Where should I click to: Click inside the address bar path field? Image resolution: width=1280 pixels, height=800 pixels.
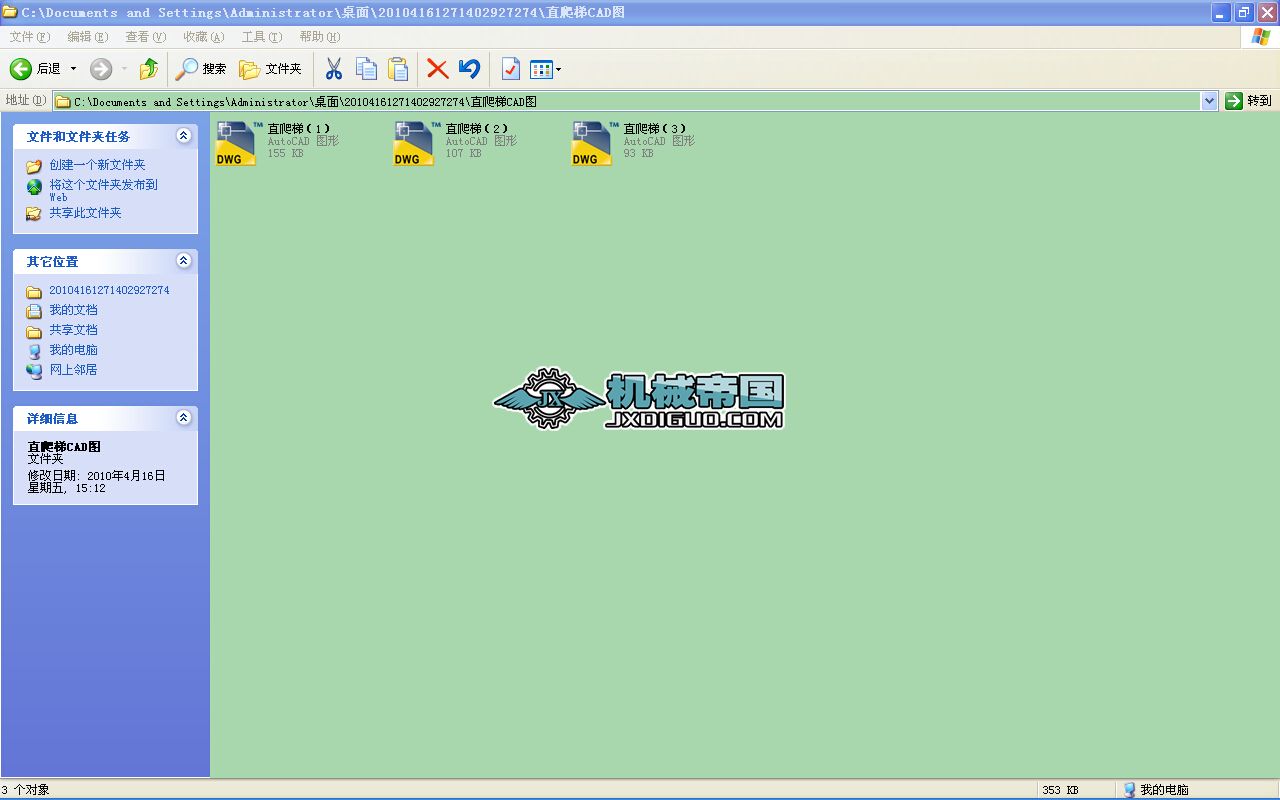pos(600,100)
